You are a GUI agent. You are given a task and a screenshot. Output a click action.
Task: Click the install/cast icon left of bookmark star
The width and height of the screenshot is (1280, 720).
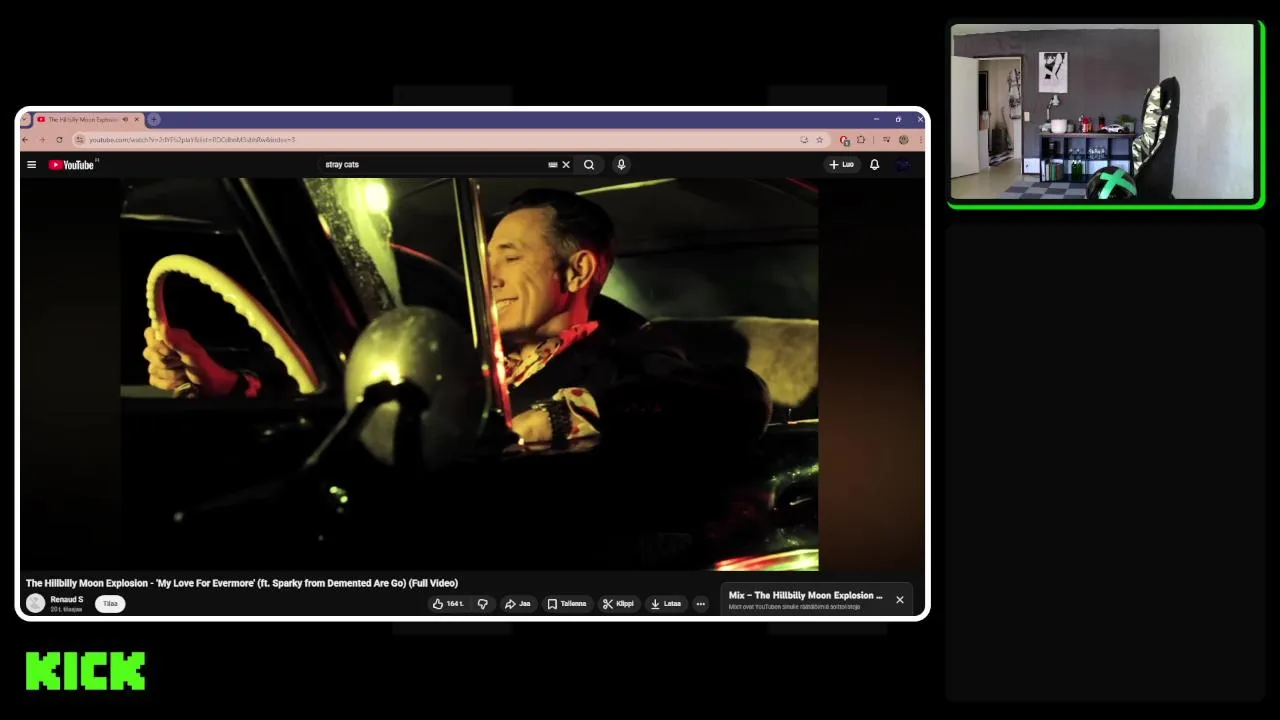(x=804, y=140)
